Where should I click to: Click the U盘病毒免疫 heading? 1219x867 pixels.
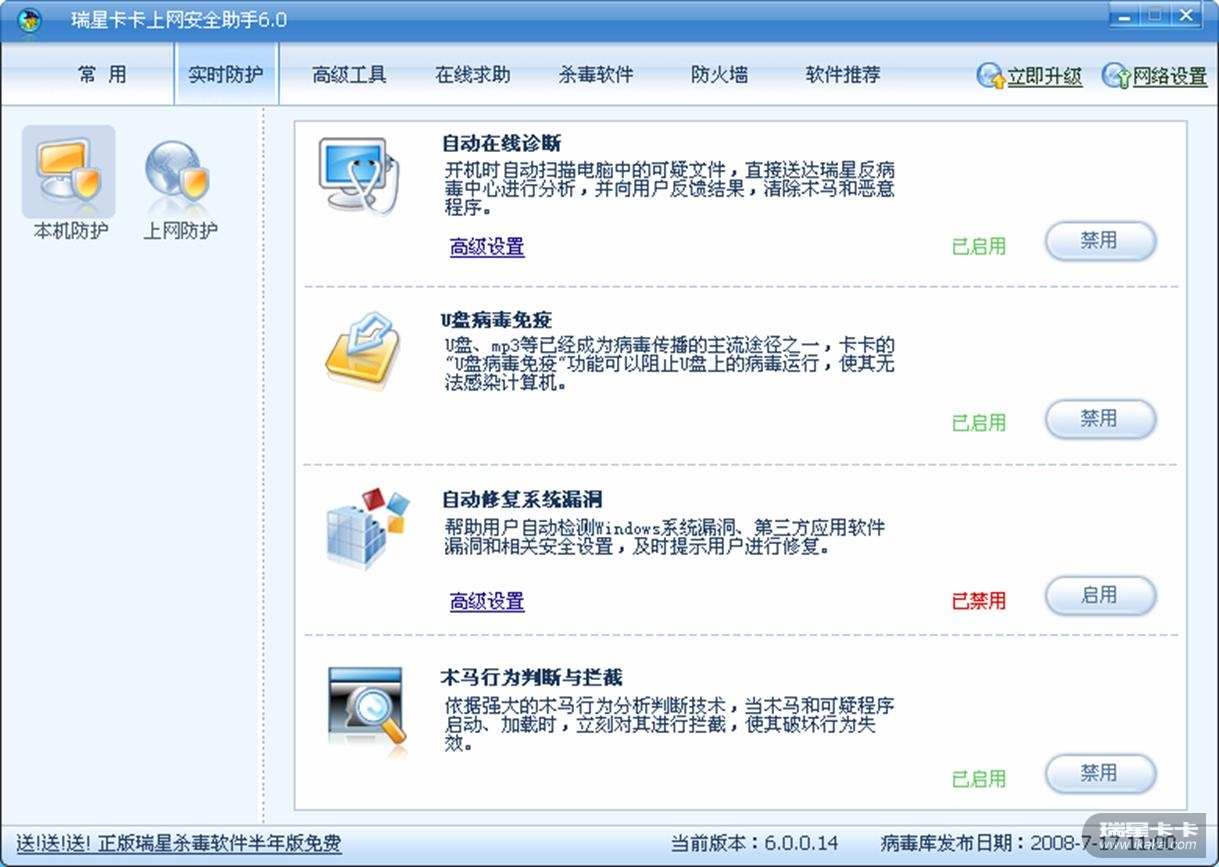pos(496,320)
